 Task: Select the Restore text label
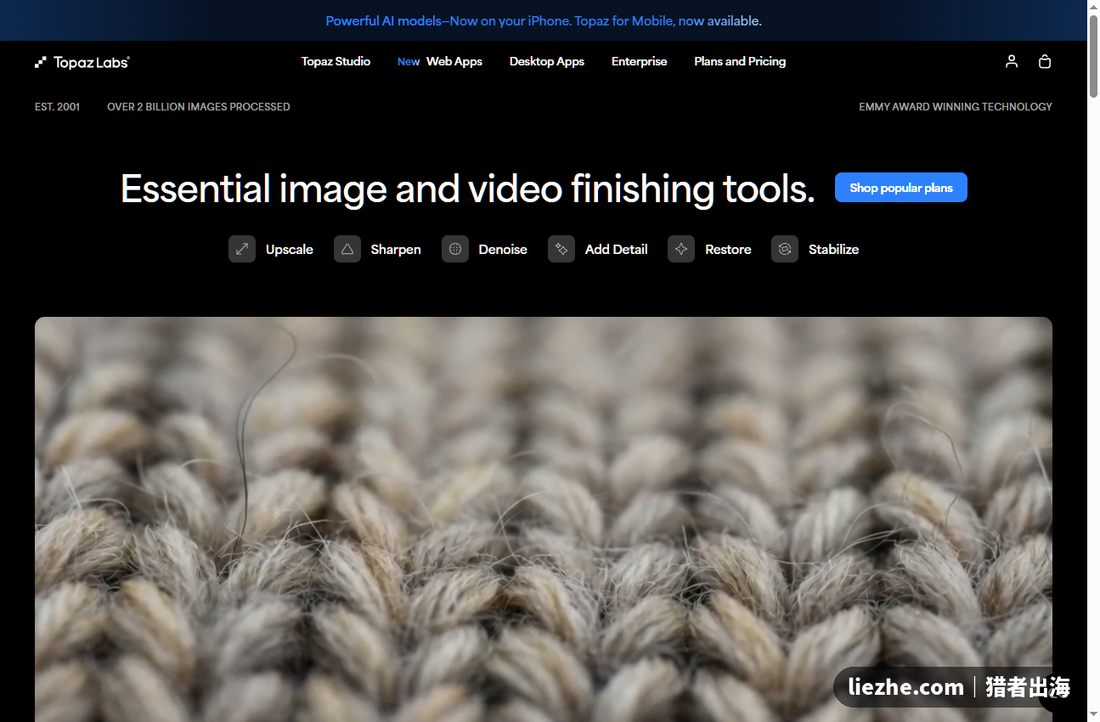[727, 249]
